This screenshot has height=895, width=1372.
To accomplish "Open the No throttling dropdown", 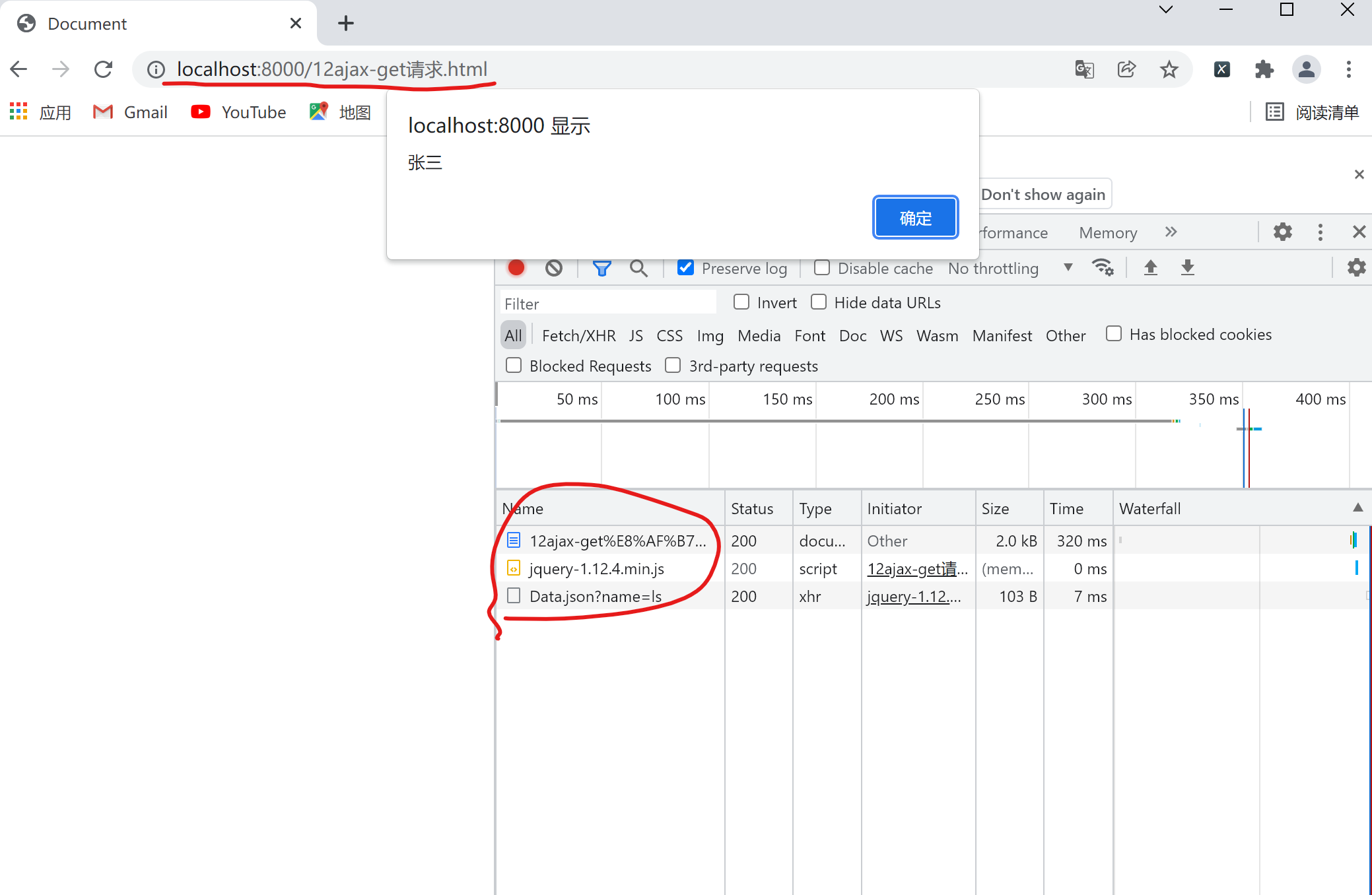I will (1010, 268).
